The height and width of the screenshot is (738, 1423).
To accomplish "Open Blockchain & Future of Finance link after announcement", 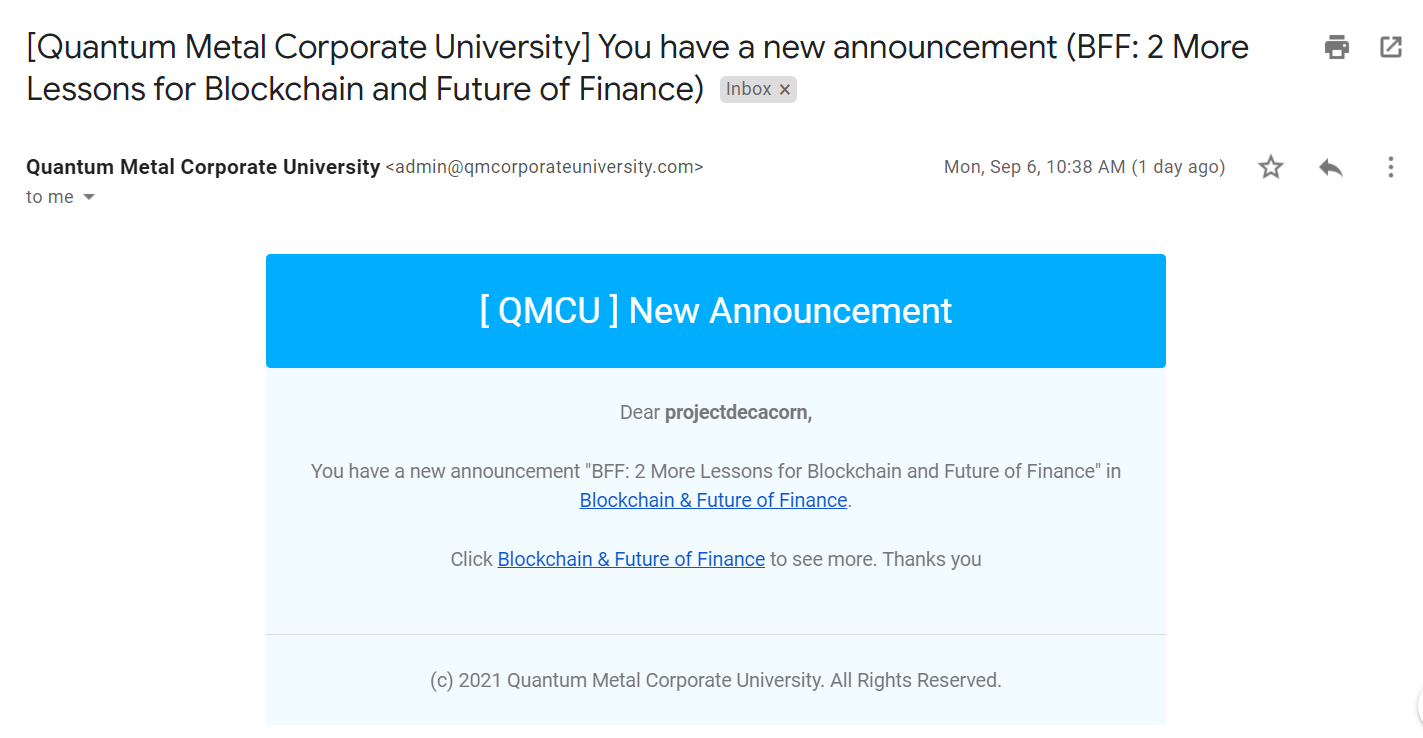I will pos(714,500).
